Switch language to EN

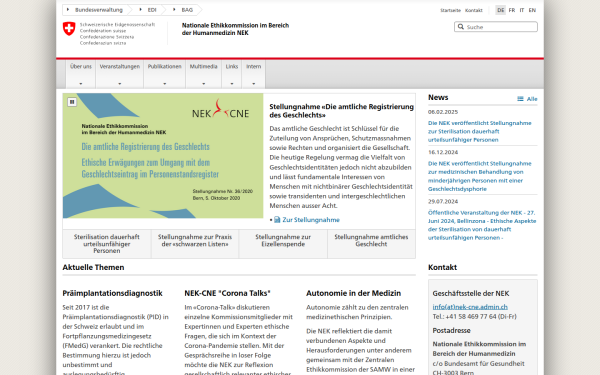pos(532,10)
